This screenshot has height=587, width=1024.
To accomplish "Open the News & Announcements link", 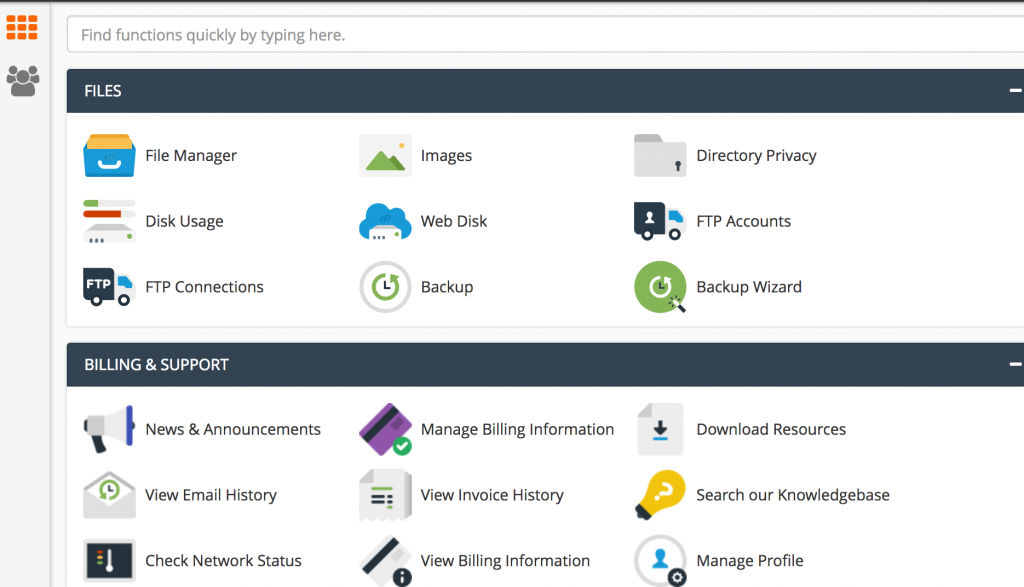I will tap(233, 429).
